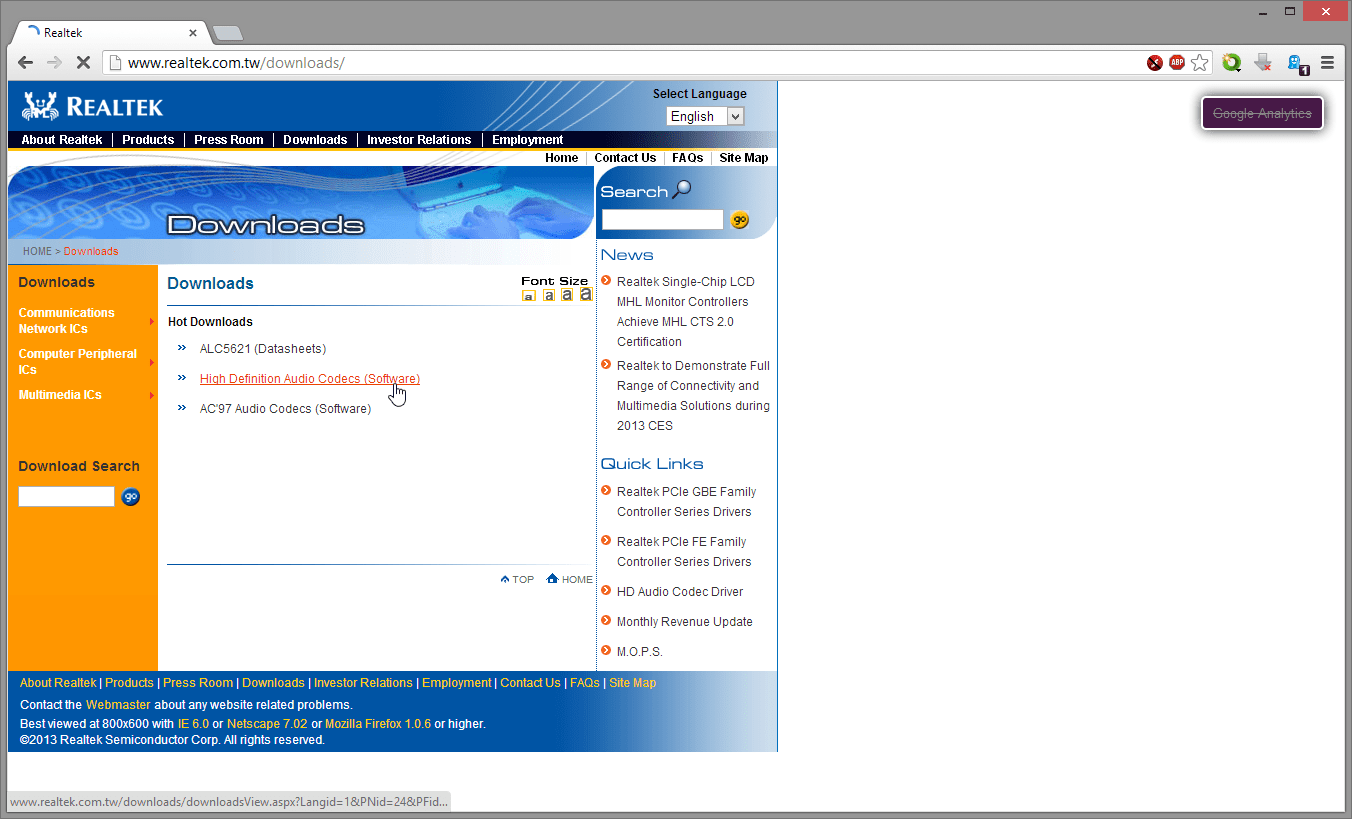
Task: Focus the Download Search text box
Action: (67, 497)
